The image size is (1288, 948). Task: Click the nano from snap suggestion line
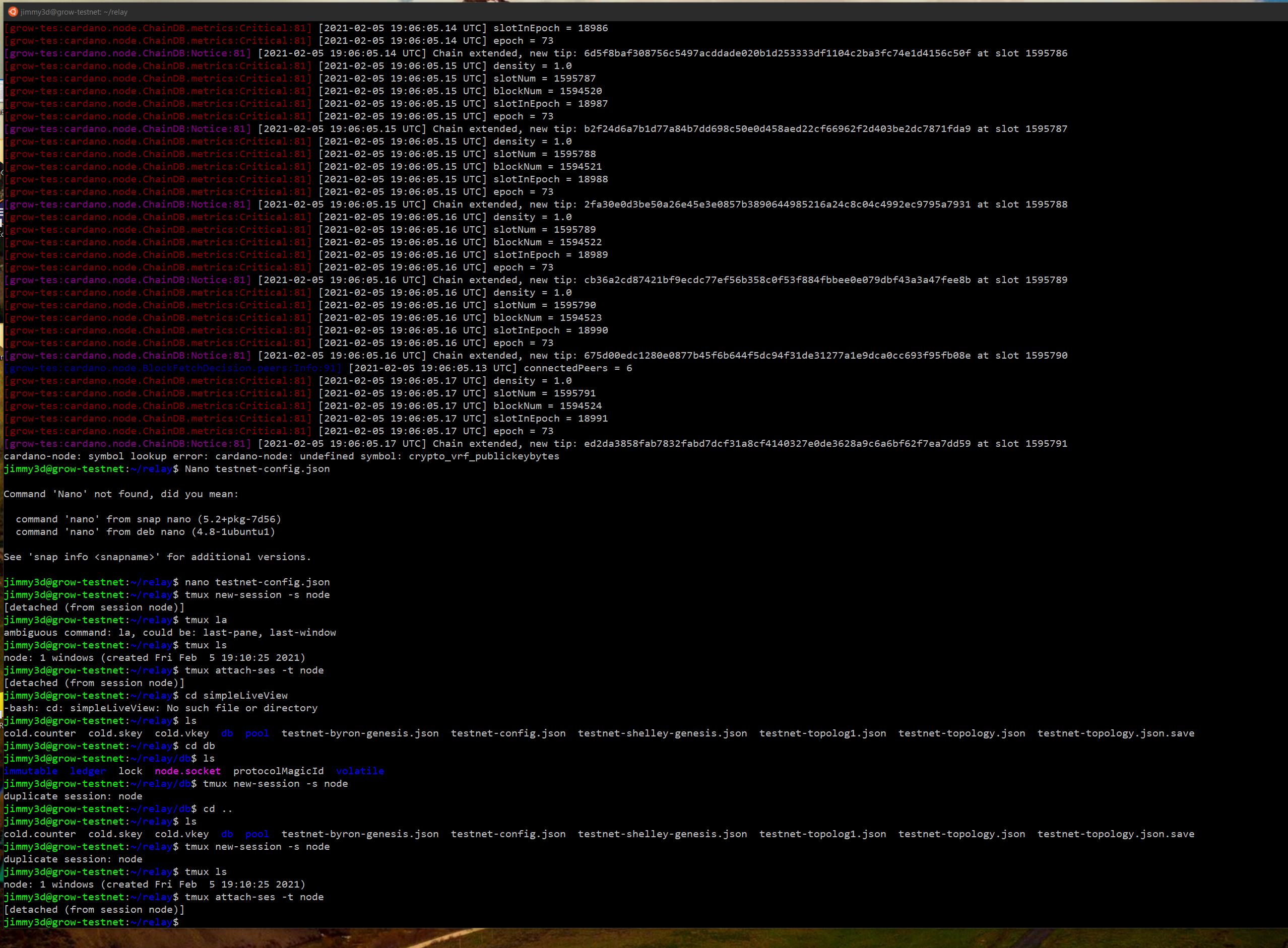point(148,519)
